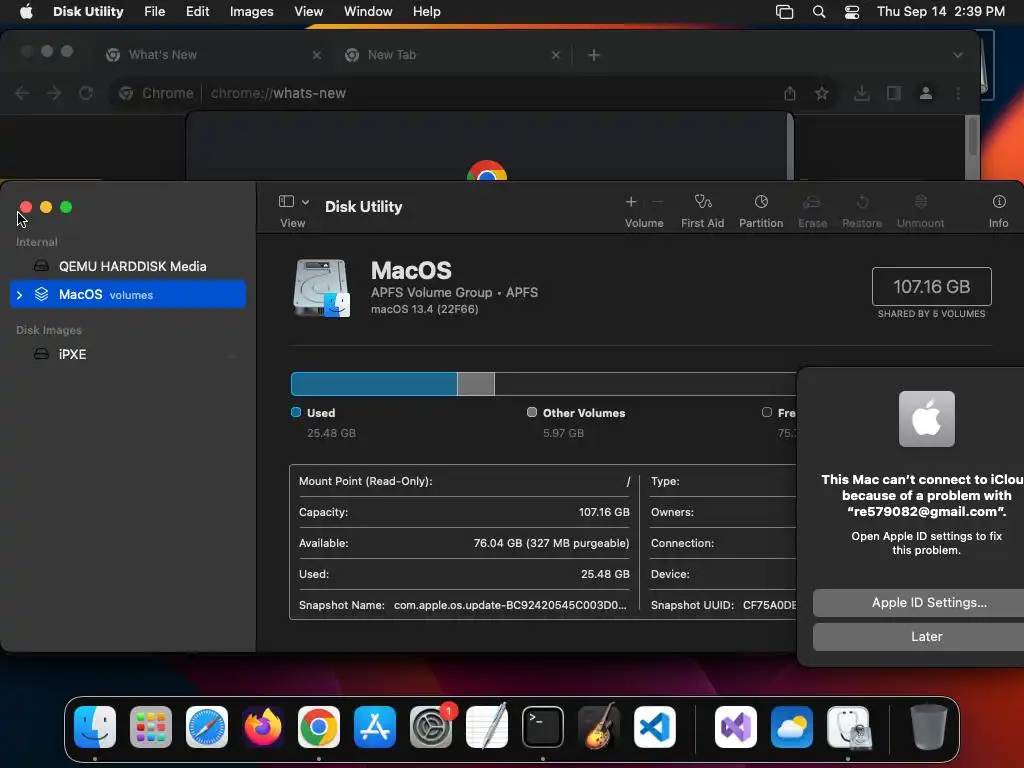Click the Spotlight search icon
1024x768 pixels.
tap(819, 12)
